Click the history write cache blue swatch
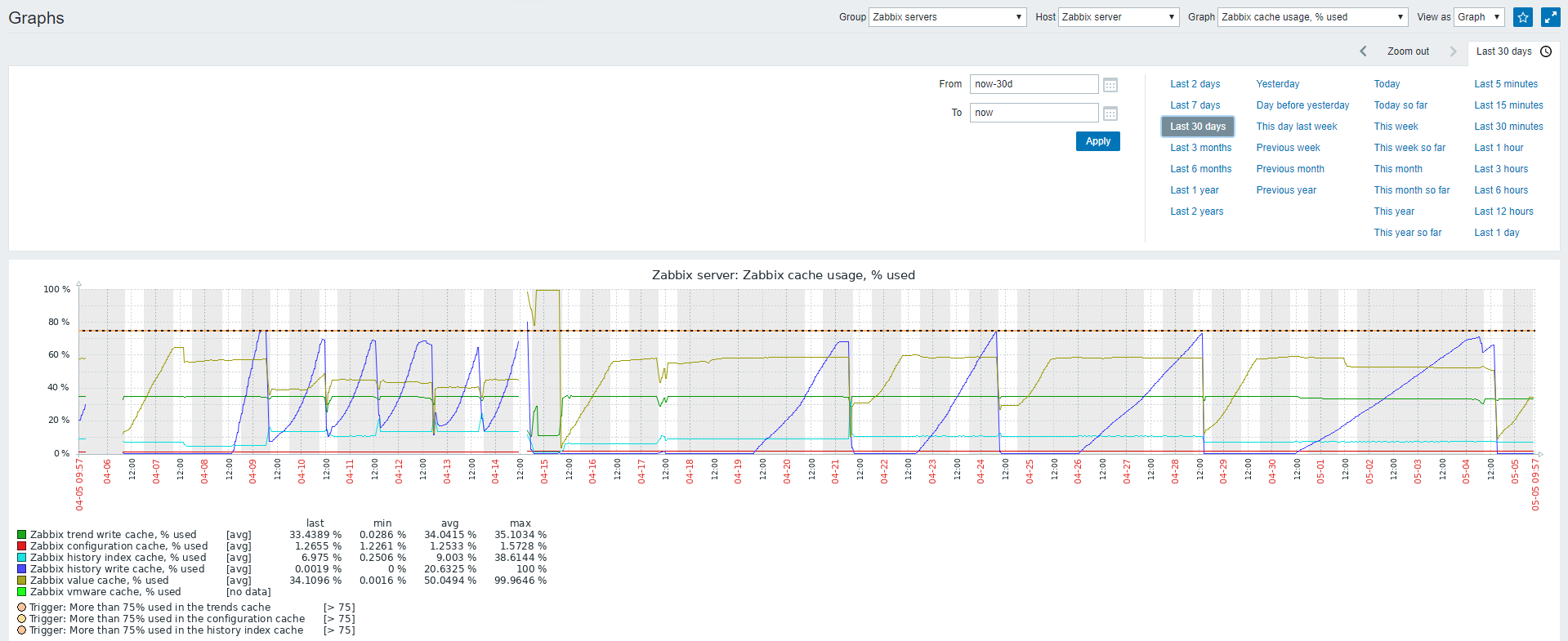 (22, 569)
